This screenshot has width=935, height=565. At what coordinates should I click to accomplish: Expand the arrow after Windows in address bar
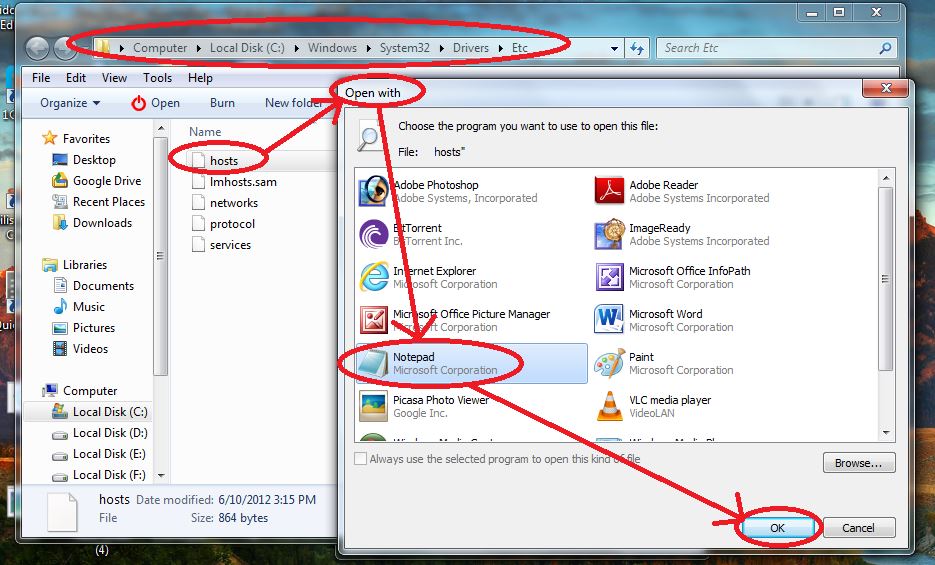369,48
